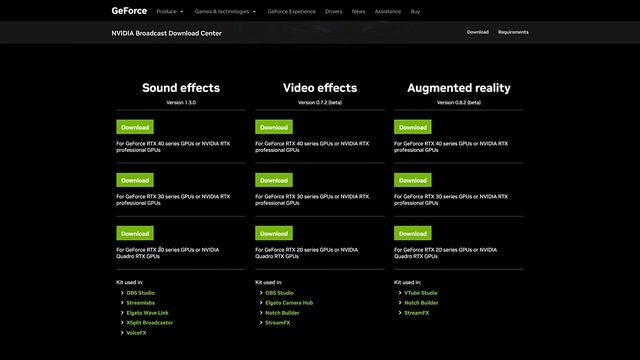Open Elgato Camera Hub link
This screenshot has width=640, height=360.
tap(289, 303)
